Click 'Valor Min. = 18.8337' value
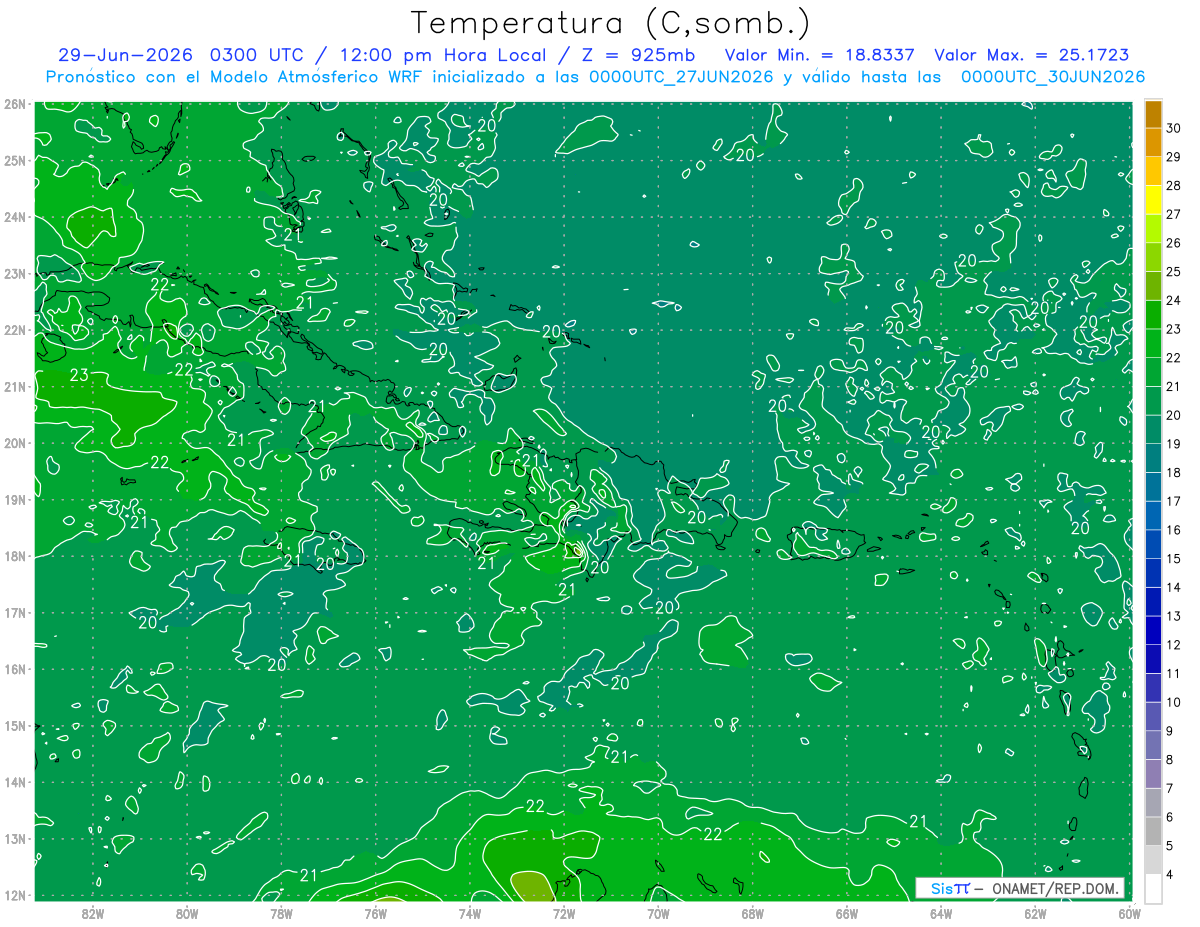 [x=820, y=54]
